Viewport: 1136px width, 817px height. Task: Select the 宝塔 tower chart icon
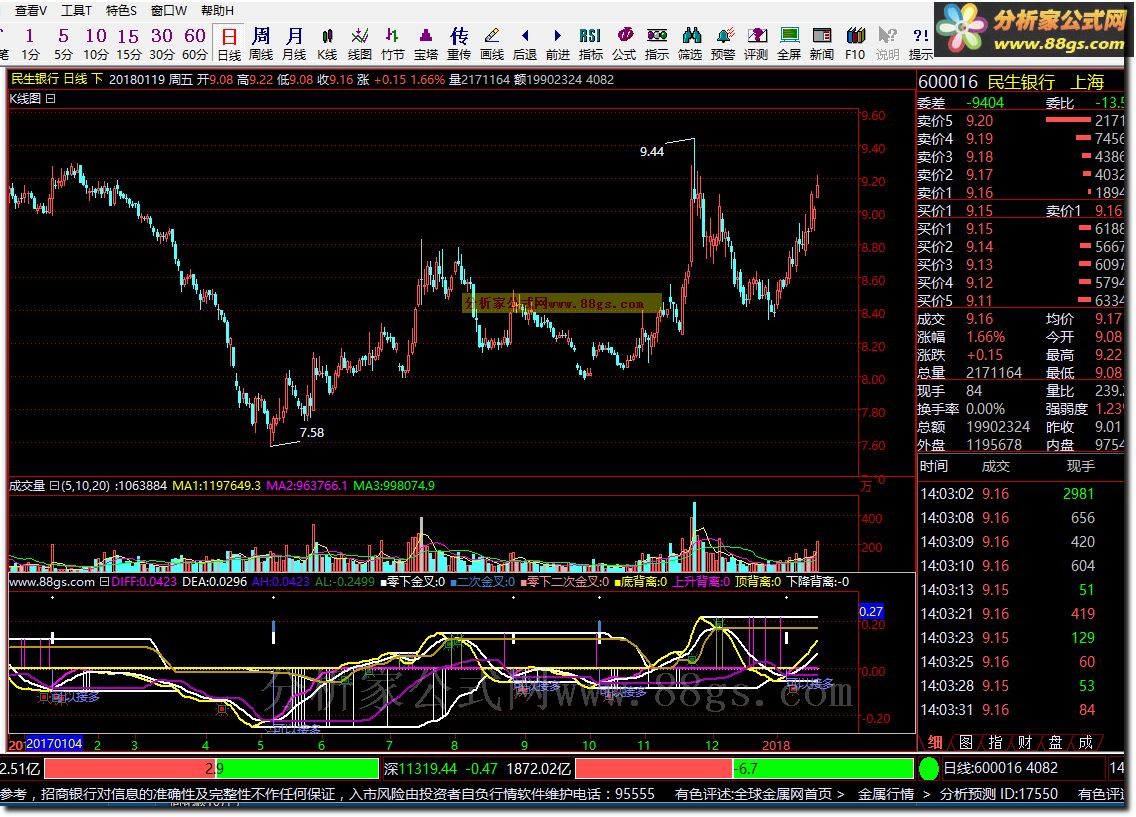tap(426, 43)
